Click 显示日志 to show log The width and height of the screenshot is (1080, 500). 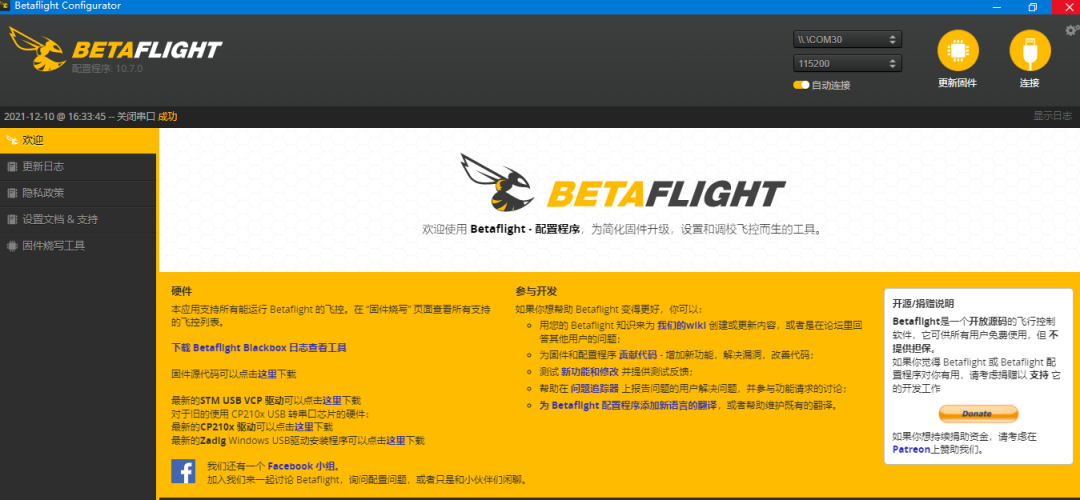(x=1052, y=116)
